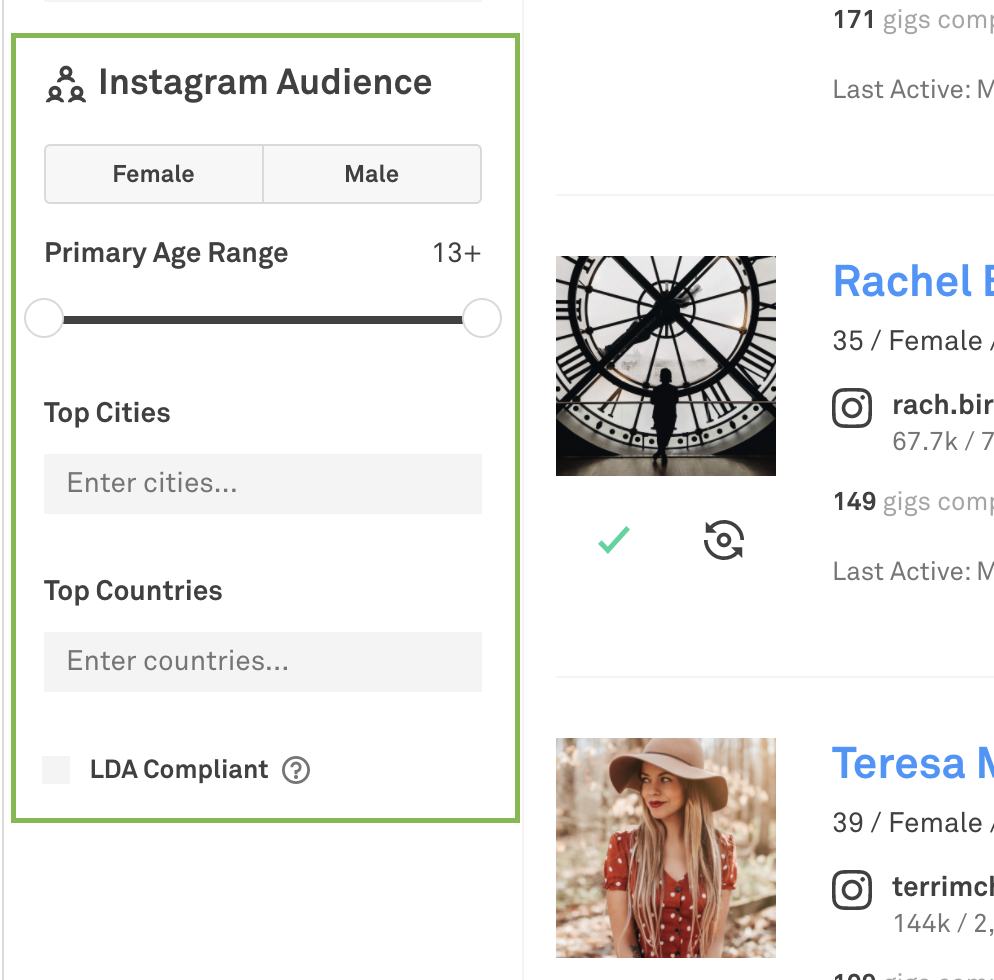Click the right age range slider handle
Viewport: 994px width, 980px height.
[x=482, y=319]
